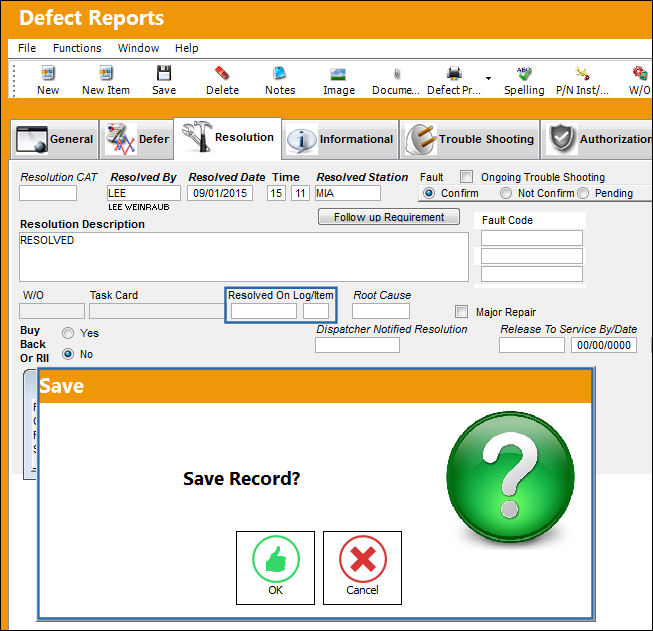Switch to the Defer tab
Screen dimensions: 653x631
(137, 139)
